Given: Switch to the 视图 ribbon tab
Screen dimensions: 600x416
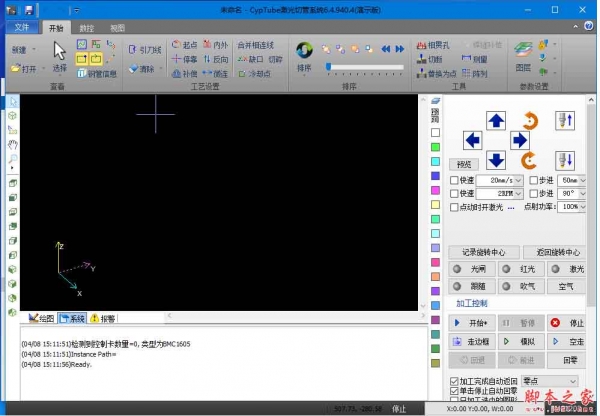Looking at the screenshot, I should (117, 28).
